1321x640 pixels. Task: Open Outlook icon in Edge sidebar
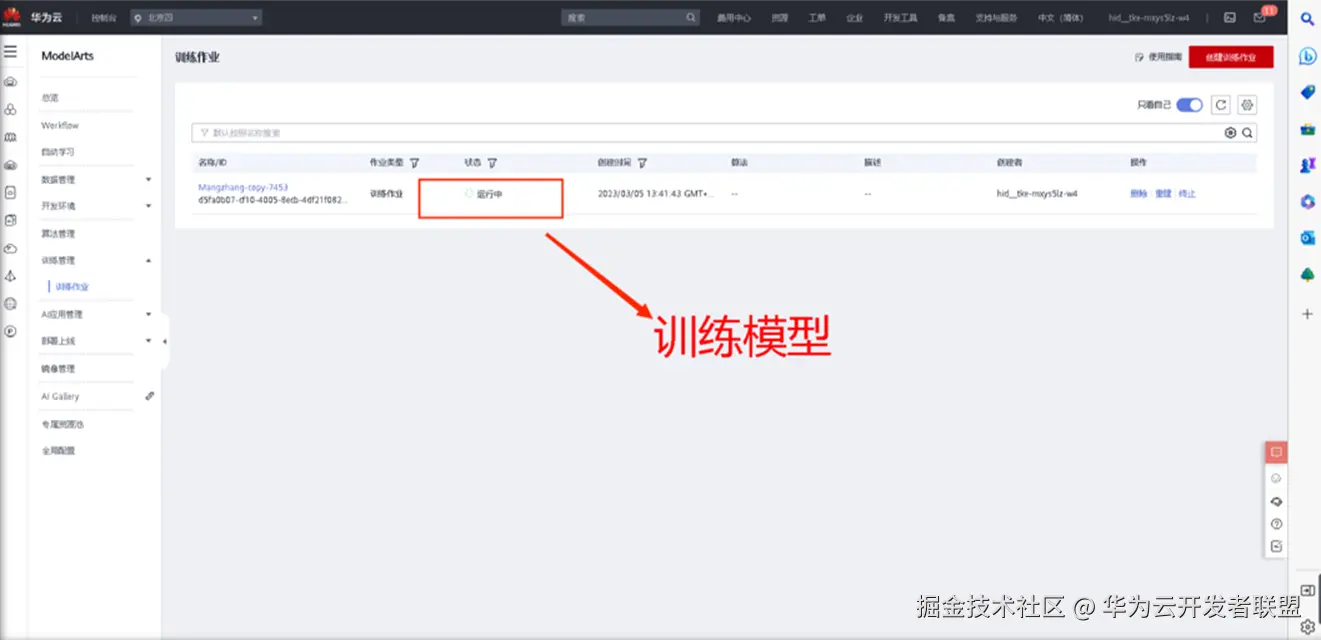pyautogui.click(x=1307, y=238)
